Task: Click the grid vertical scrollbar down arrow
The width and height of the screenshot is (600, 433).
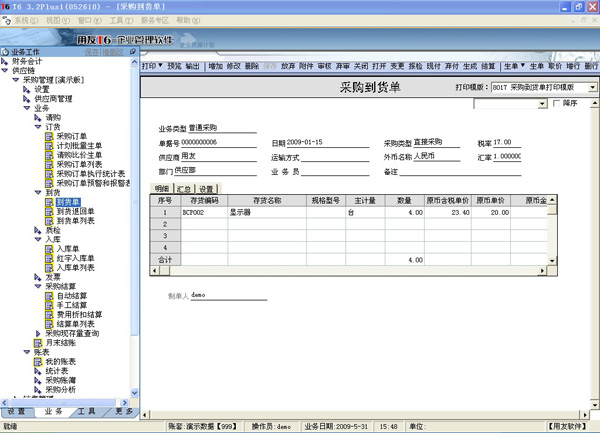Action: click(x=552, y=261)
